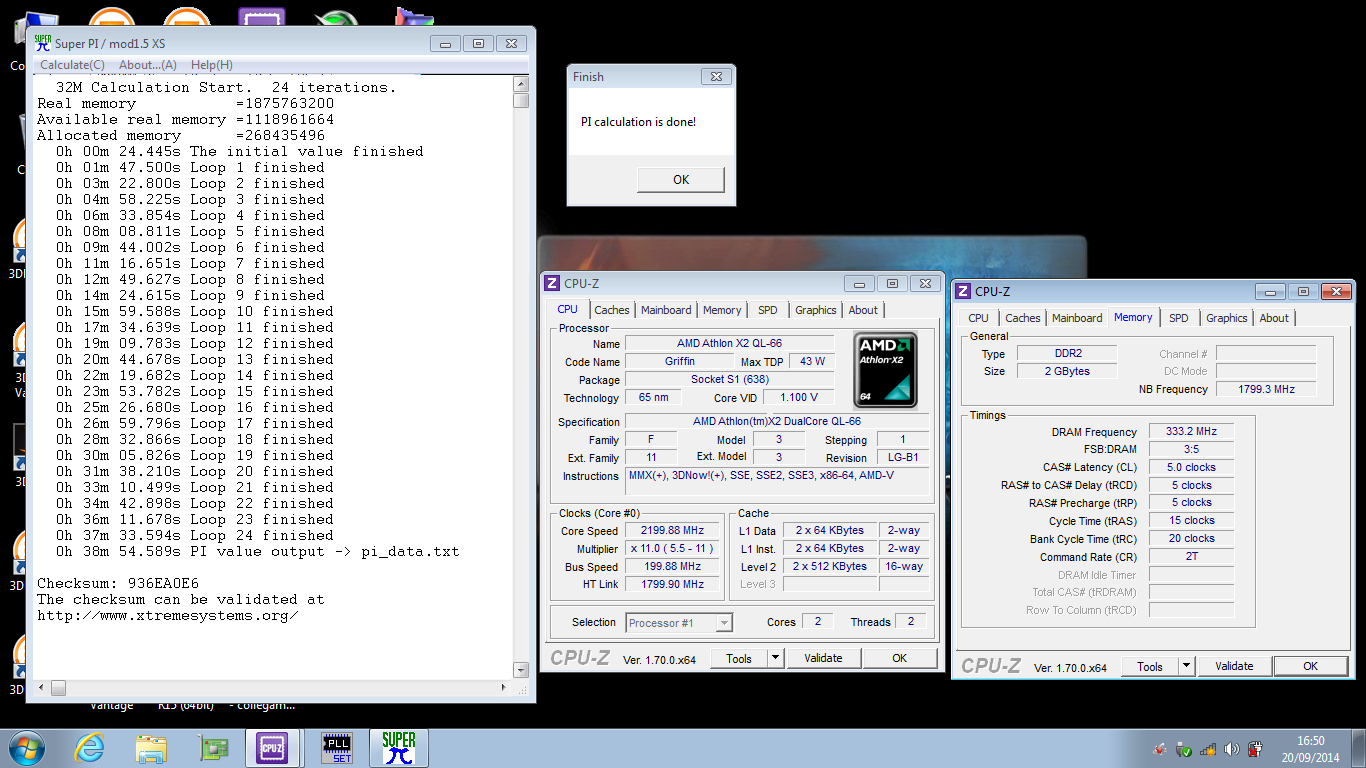Click the AMD Athlon X2 logo image
The height and width of the screenshot is (768, 1366).
tap(886, 371)
